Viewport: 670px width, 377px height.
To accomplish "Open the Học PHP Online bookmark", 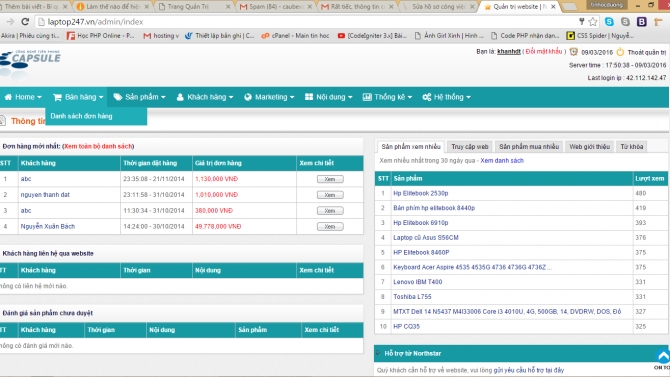I will [x=101, y=36].
